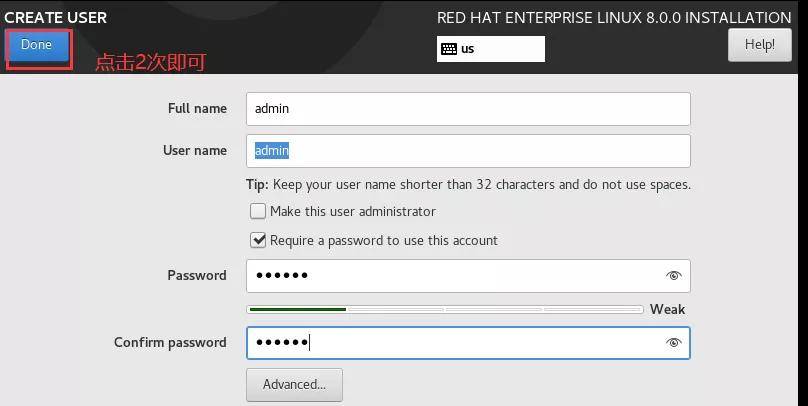Select the us keyboard layout indicator
The height and width of the screenshot is (406, 808).
pos(491,49)
